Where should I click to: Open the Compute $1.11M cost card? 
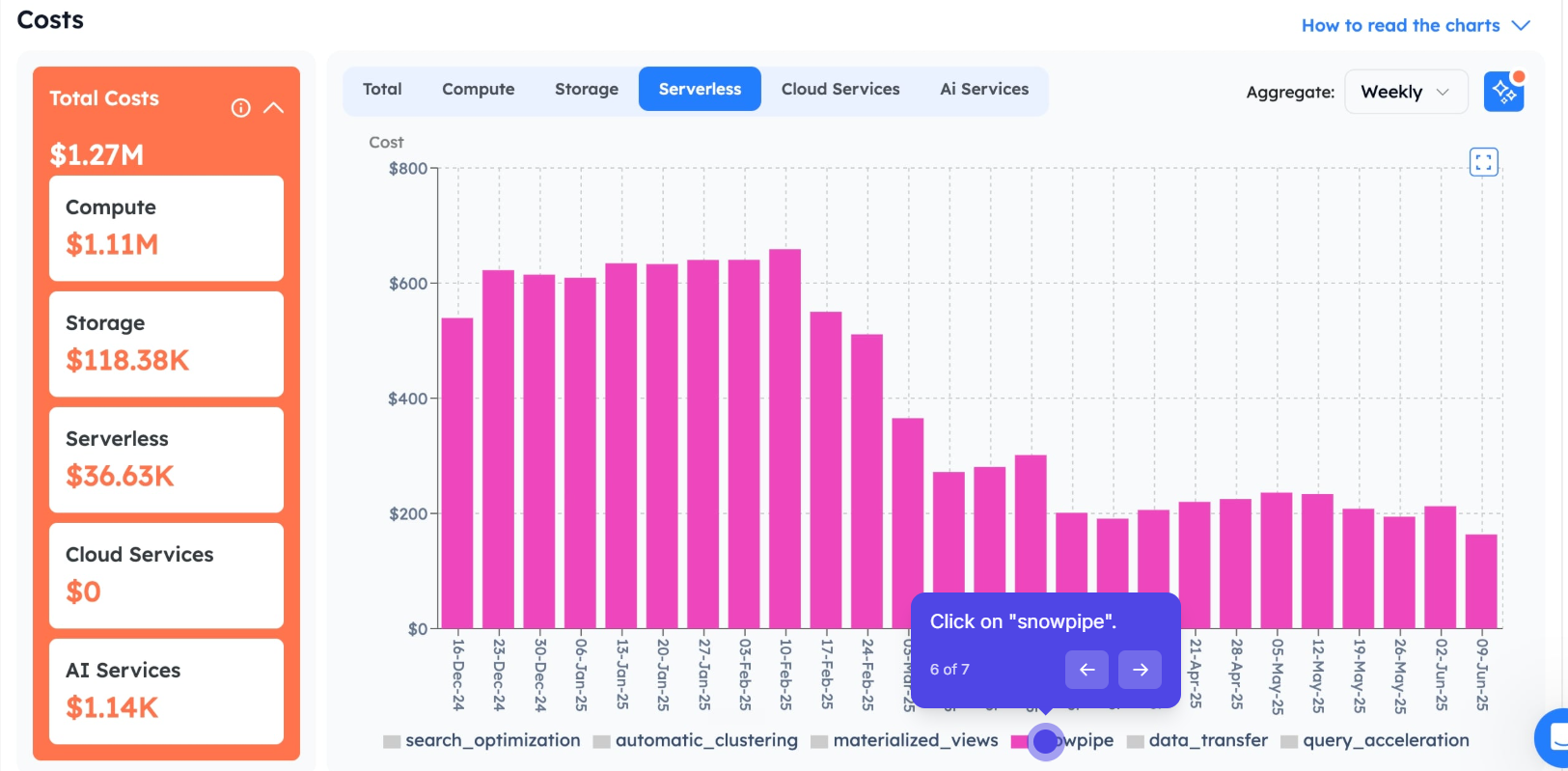click(166, 228)
